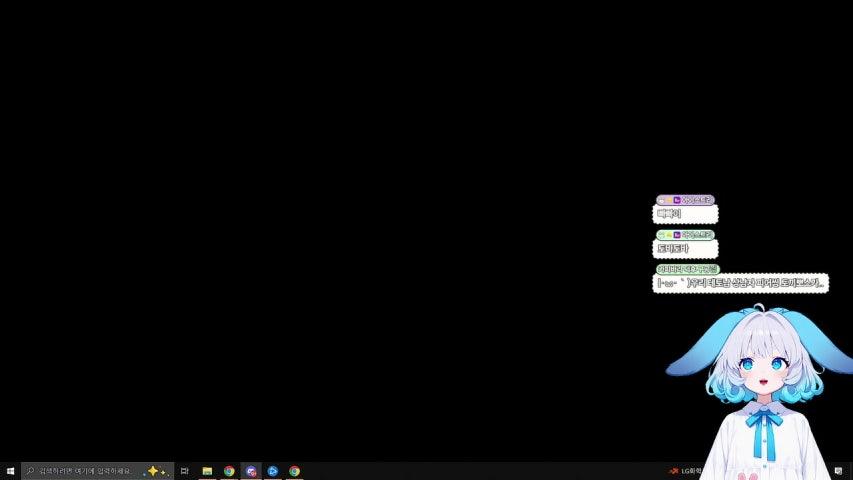The height and width of the screenshot is (480, 853).
Task: Click the taskbar search input box
Action: 97,471
